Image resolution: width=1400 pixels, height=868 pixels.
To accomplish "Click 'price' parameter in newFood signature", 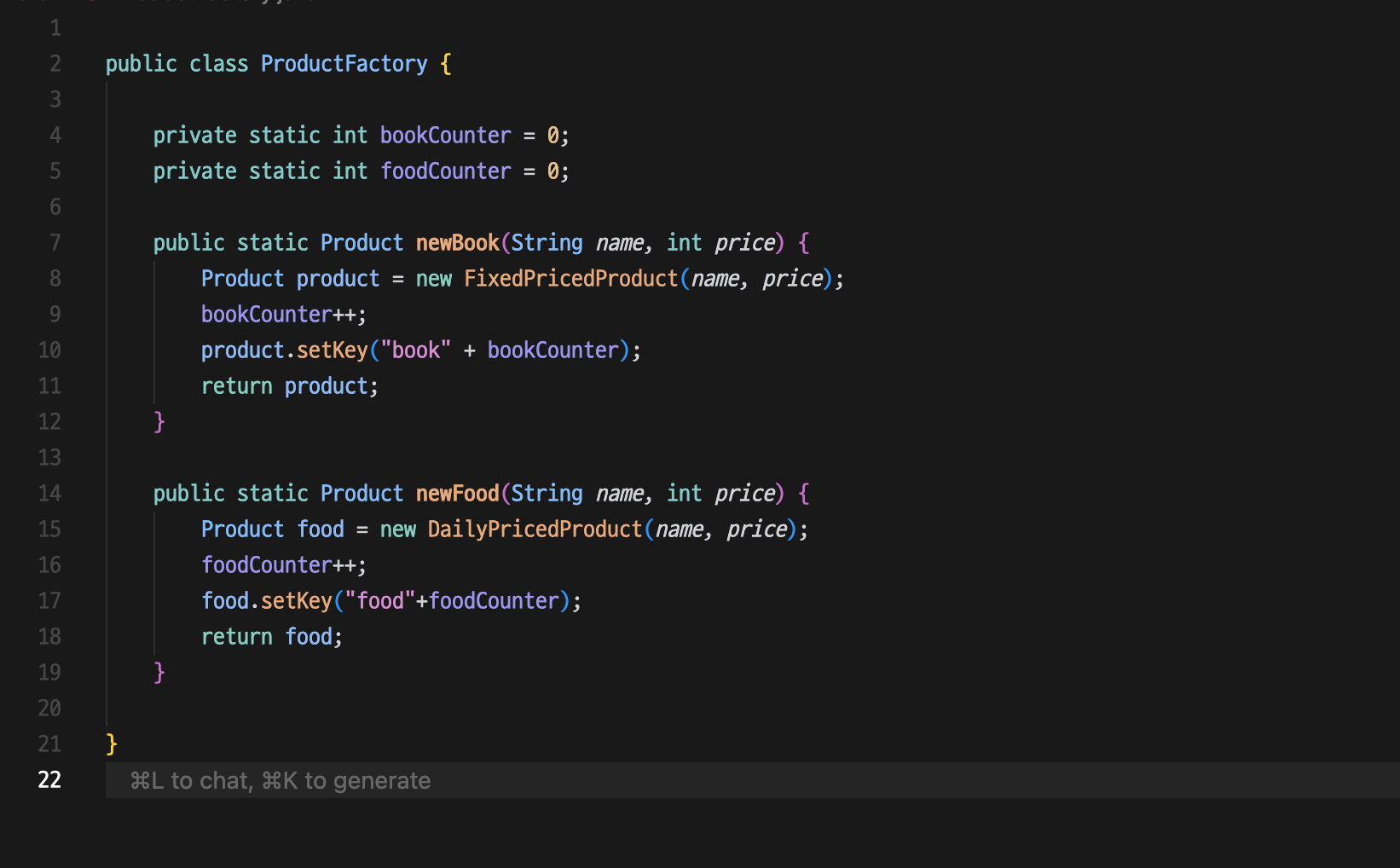I will [x=745, y=494].
